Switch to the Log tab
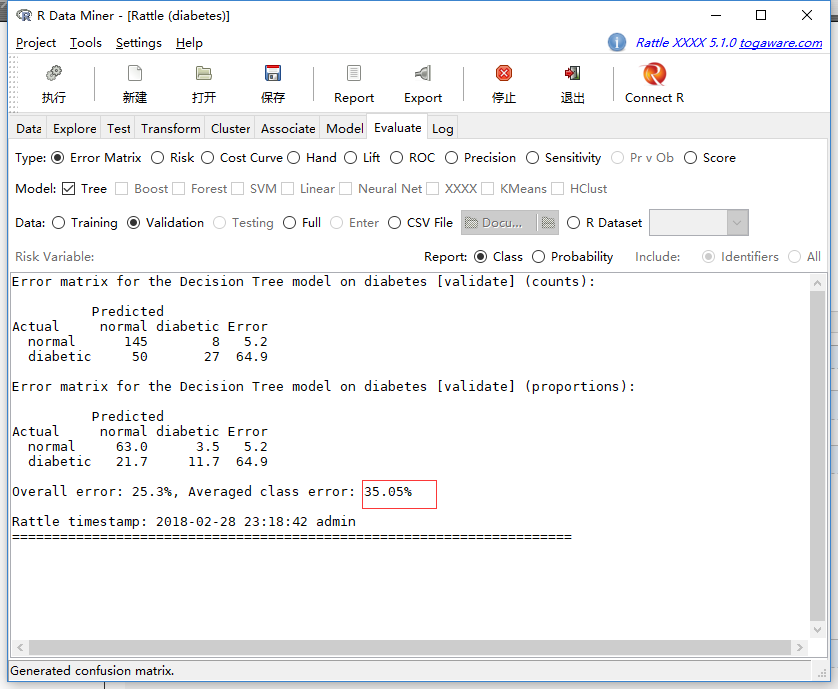This screenshot has width=838, height=689. [443, 128]
